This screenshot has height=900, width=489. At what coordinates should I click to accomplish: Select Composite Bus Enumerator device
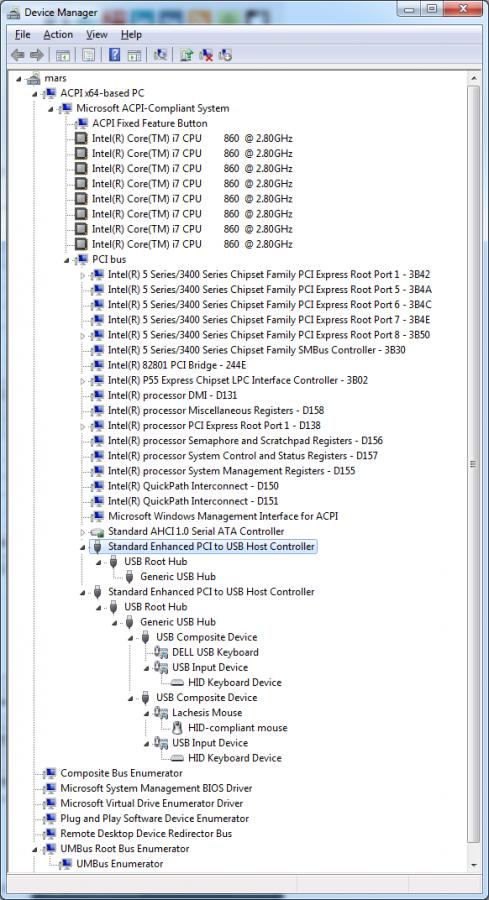pyautogui.click(x=121, y=773)
